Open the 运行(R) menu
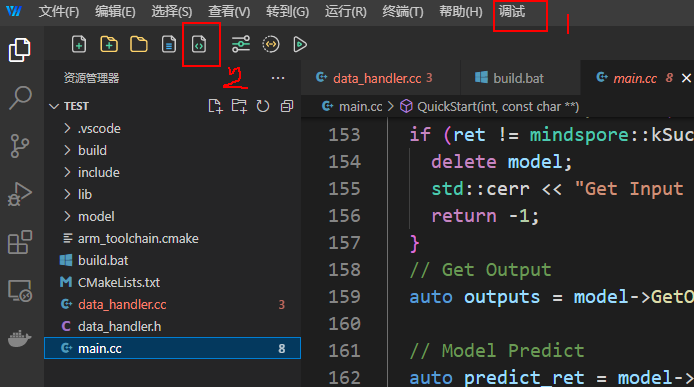The height and width of the screenshot is (387, 694). (x=346, y=12)
